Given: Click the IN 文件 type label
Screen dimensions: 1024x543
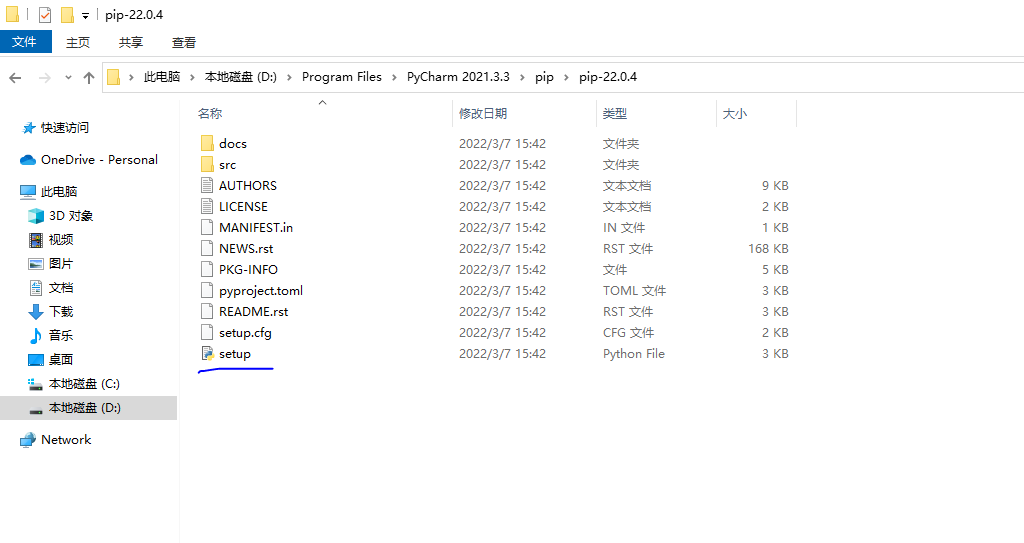Looking at the screenshot, I should click(x=624, y=227).
